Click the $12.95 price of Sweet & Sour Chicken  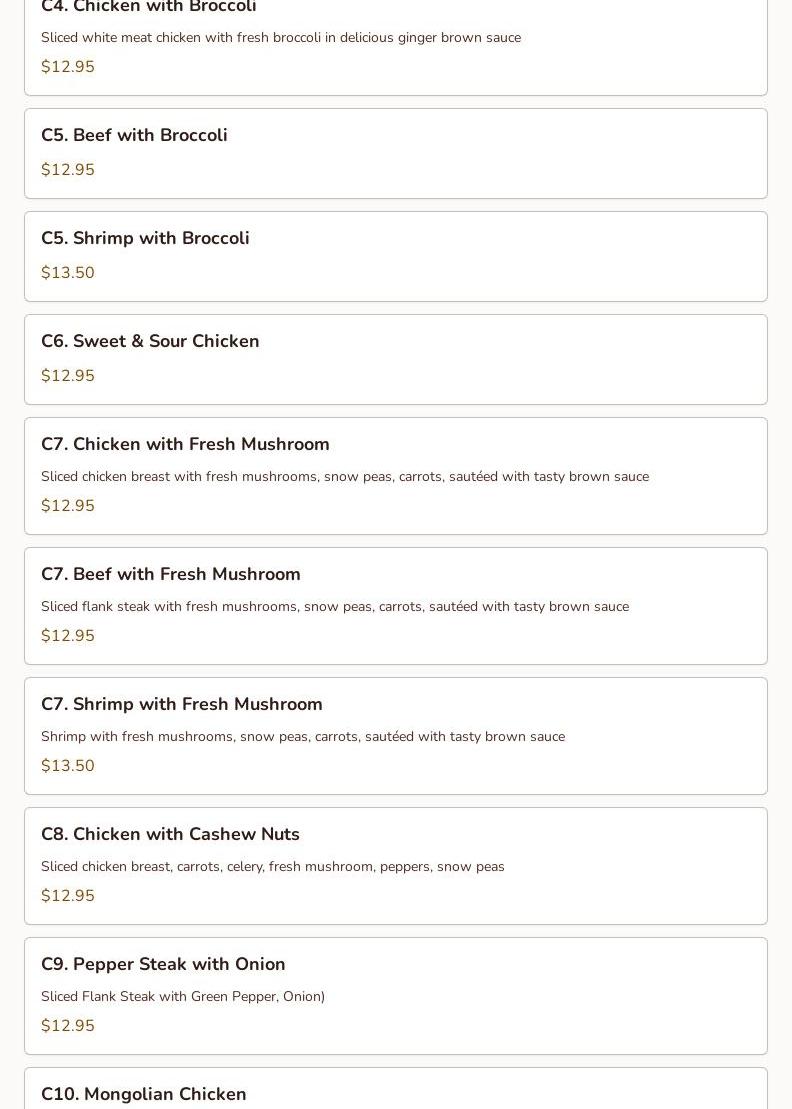point(68,376)
